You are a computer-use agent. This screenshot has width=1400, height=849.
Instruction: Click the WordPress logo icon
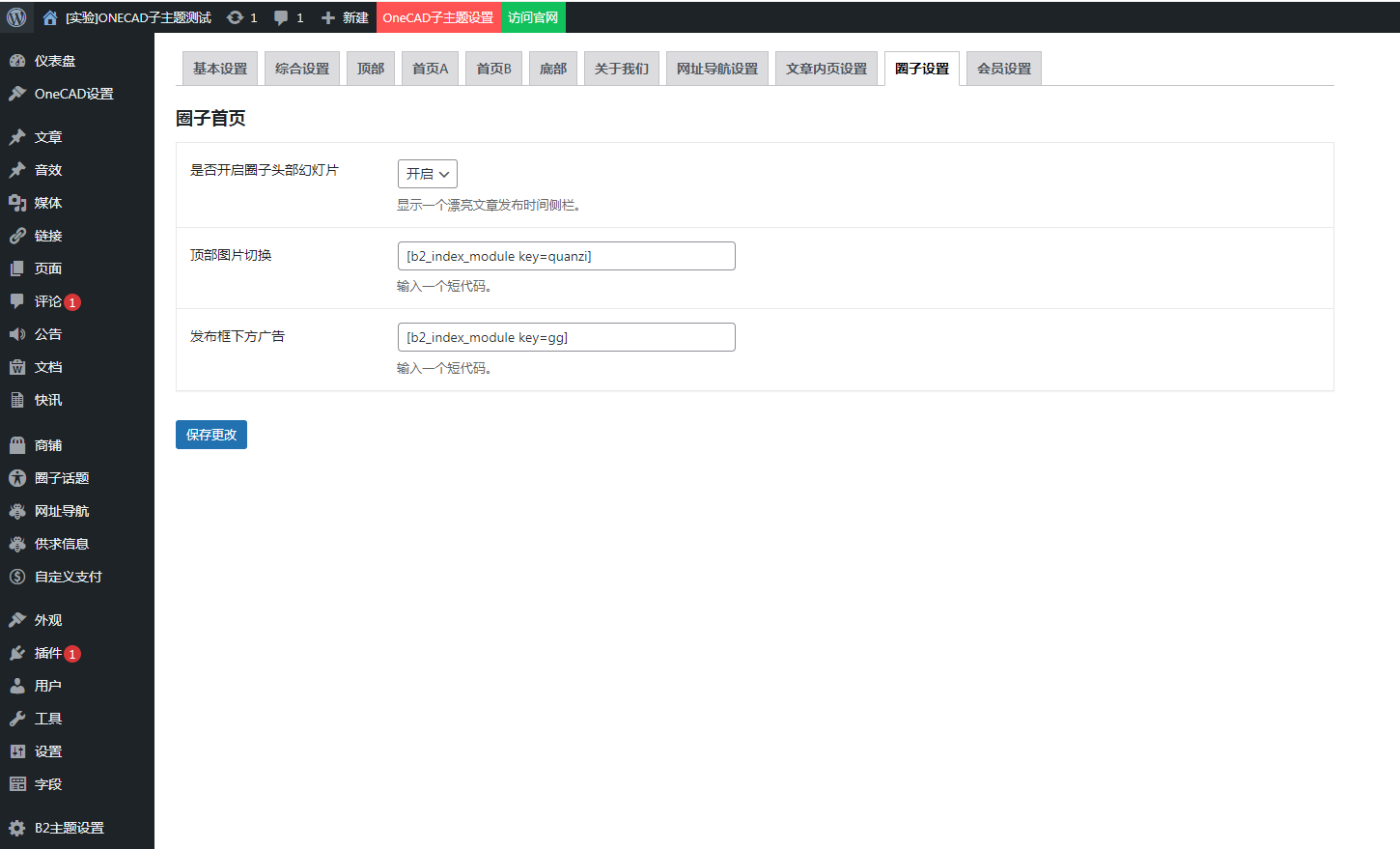[x=16, y=17]
